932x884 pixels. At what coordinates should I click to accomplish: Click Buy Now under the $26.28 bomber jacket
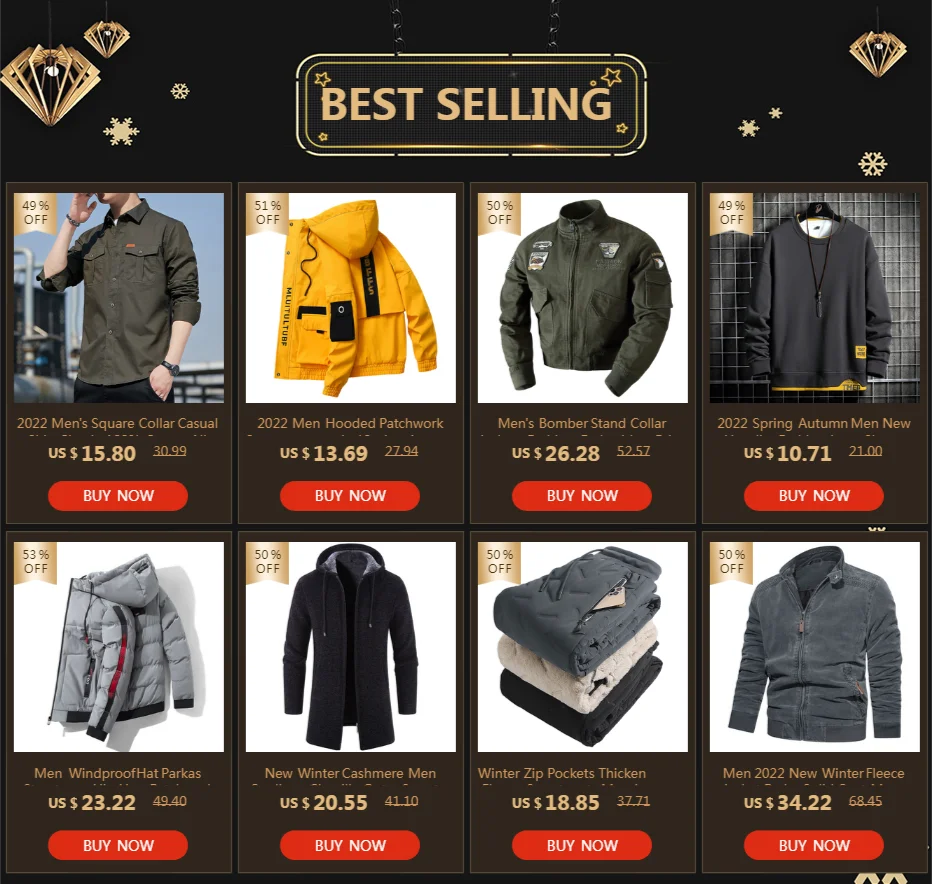[581, 496]
